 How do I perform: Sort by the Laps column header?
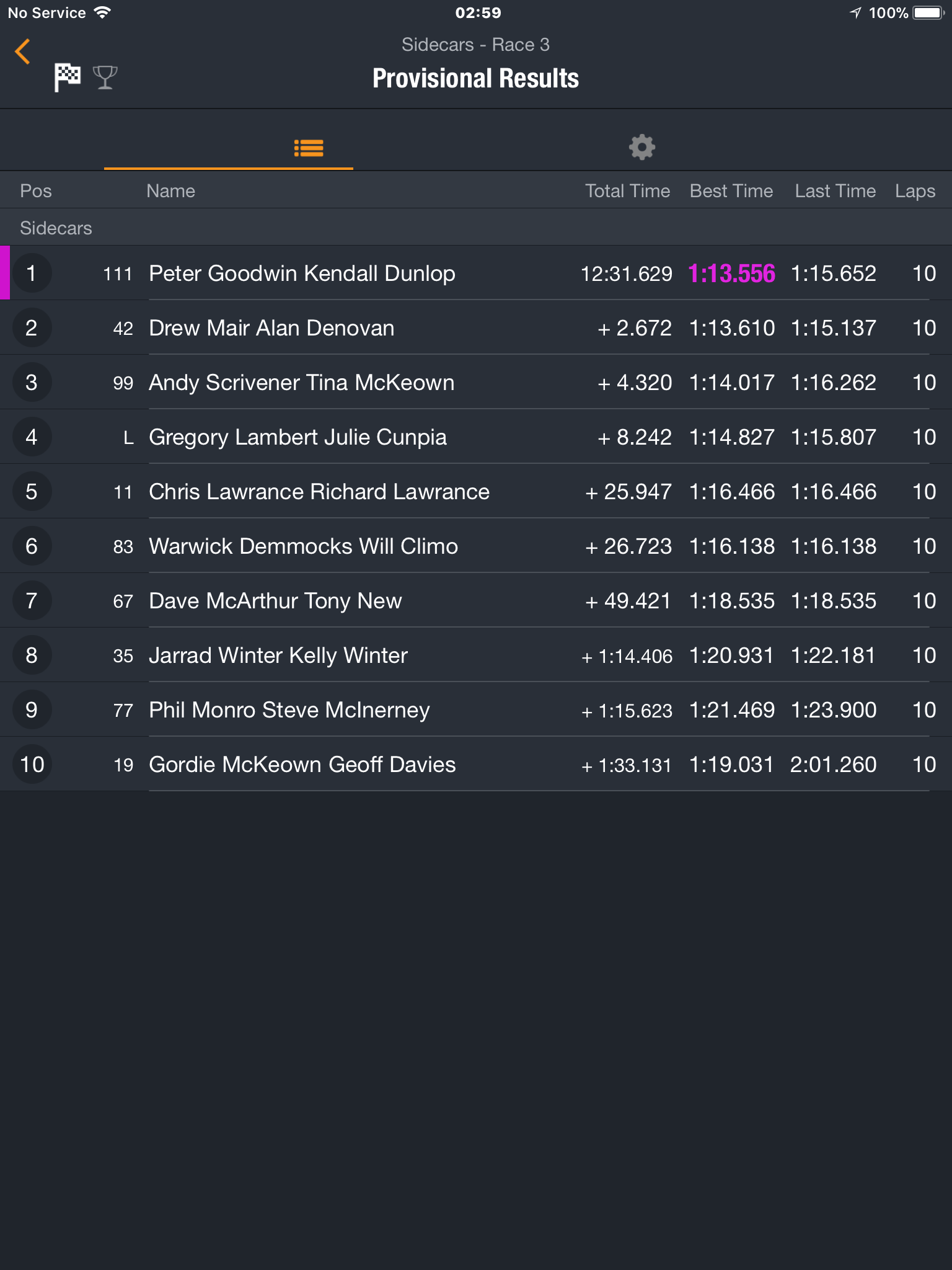pos(915,191)
